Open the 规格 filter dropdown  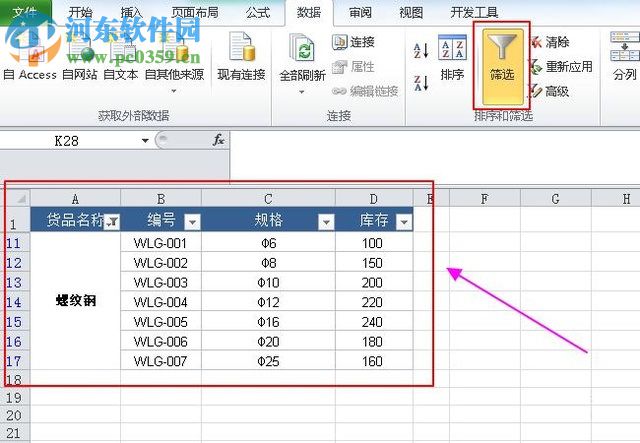click(x=326, y=222)
